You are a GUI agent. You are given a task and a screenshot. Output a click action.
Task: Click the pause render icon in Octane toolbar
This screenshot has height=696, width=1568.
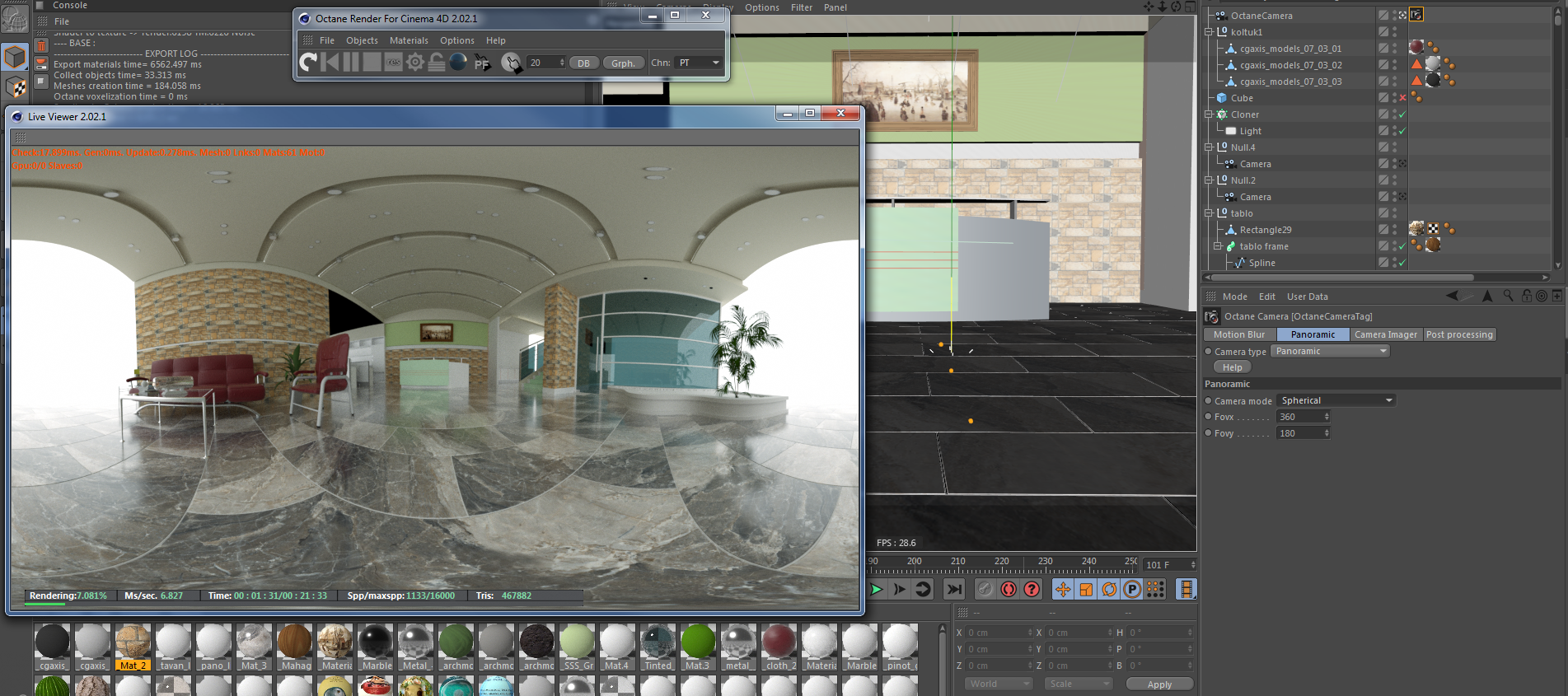(351, 62)
